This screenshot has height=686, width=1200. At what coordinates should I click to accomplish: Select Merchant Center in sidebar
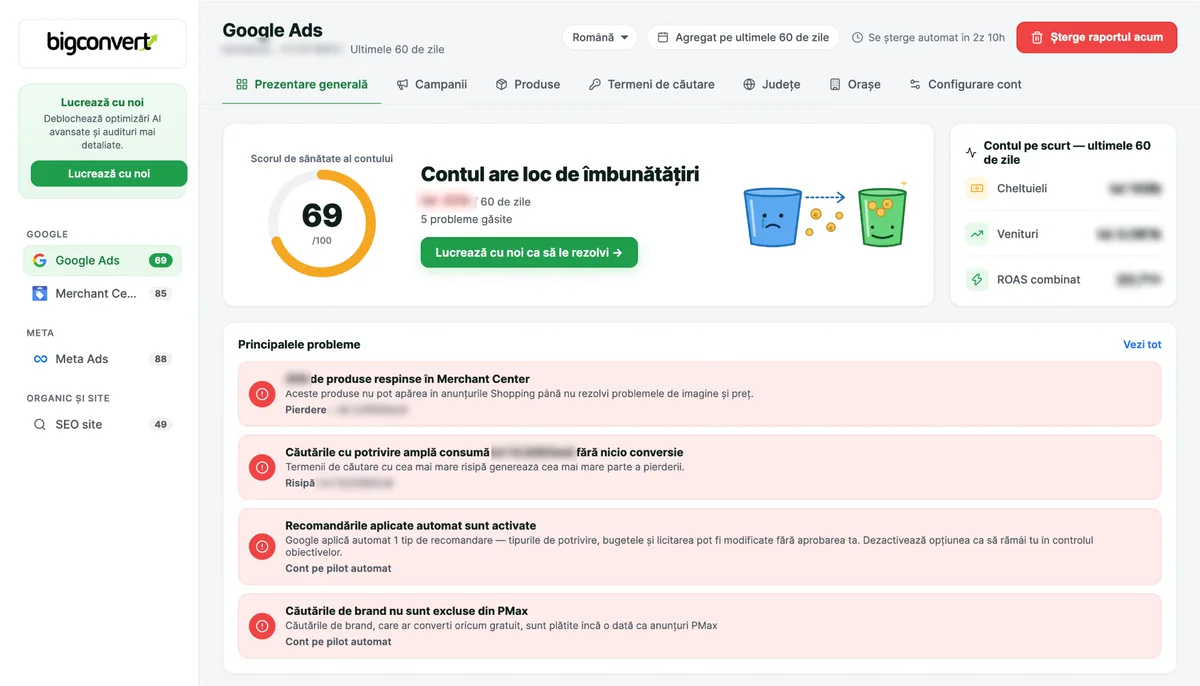(x=102, y=293)
